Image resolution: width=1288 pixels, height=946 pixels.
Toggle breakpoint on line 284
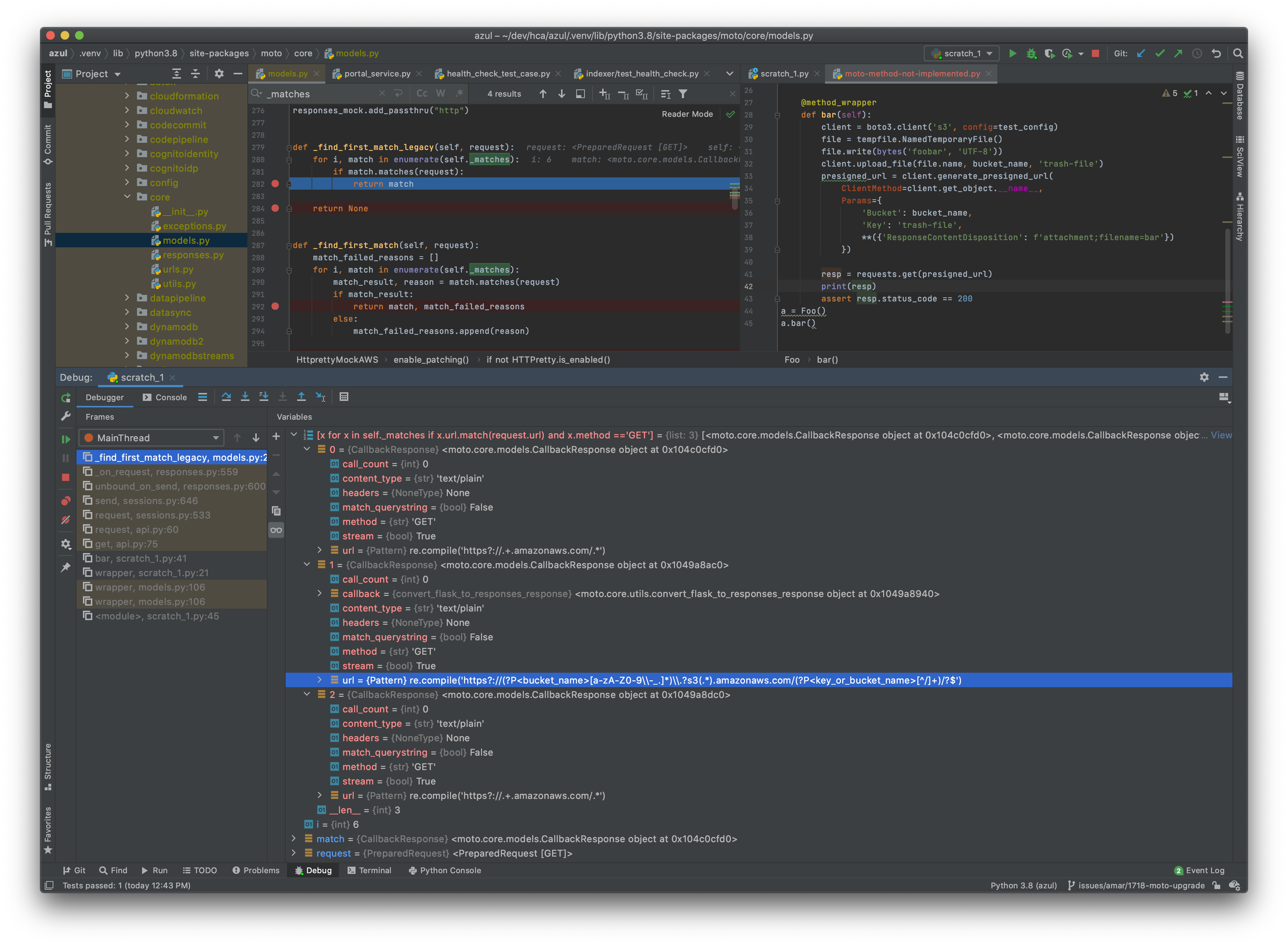click(275, 208)
